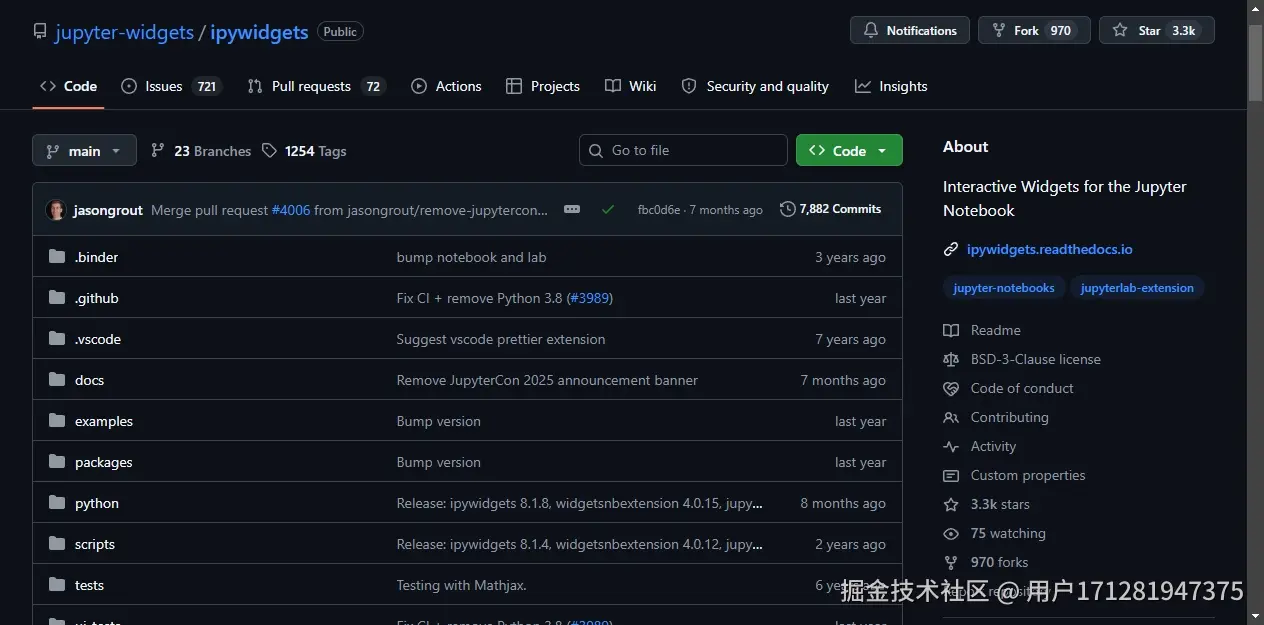Expand commit message ellipsis button

[572, 209]
